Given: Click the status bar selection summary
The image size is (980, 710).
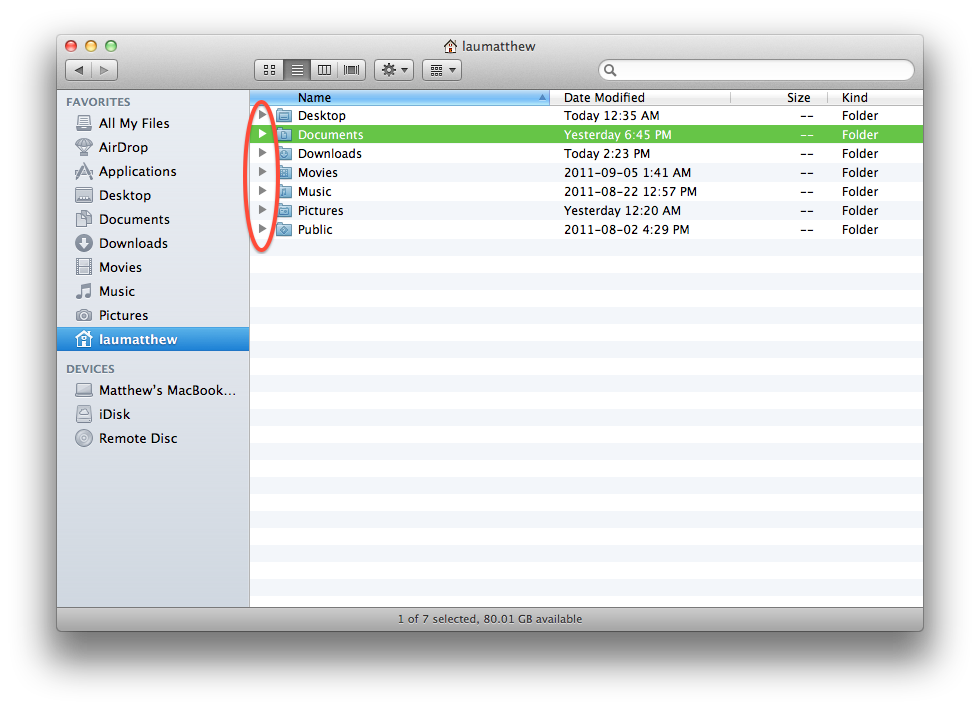Looking at the screenshot, I should click(x=490, y=619).
